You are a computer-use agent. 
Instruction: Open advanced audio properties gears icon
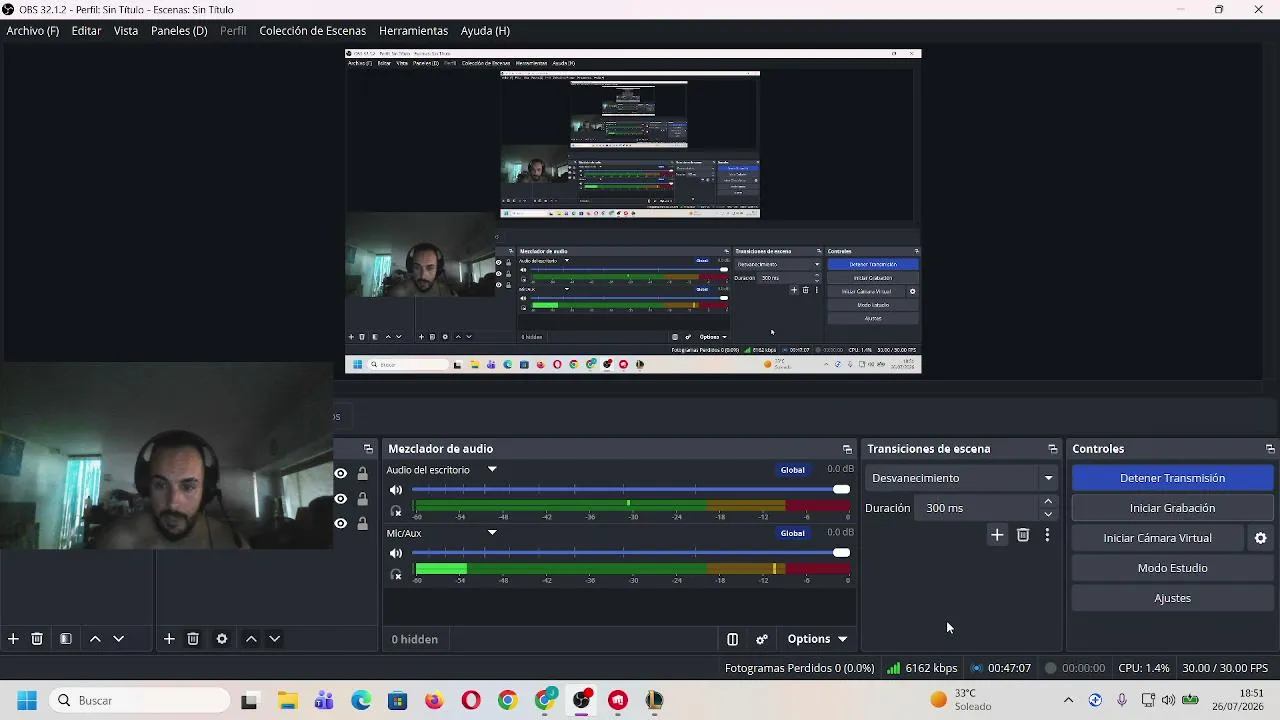pyautogui.click(x=761, y=639)
